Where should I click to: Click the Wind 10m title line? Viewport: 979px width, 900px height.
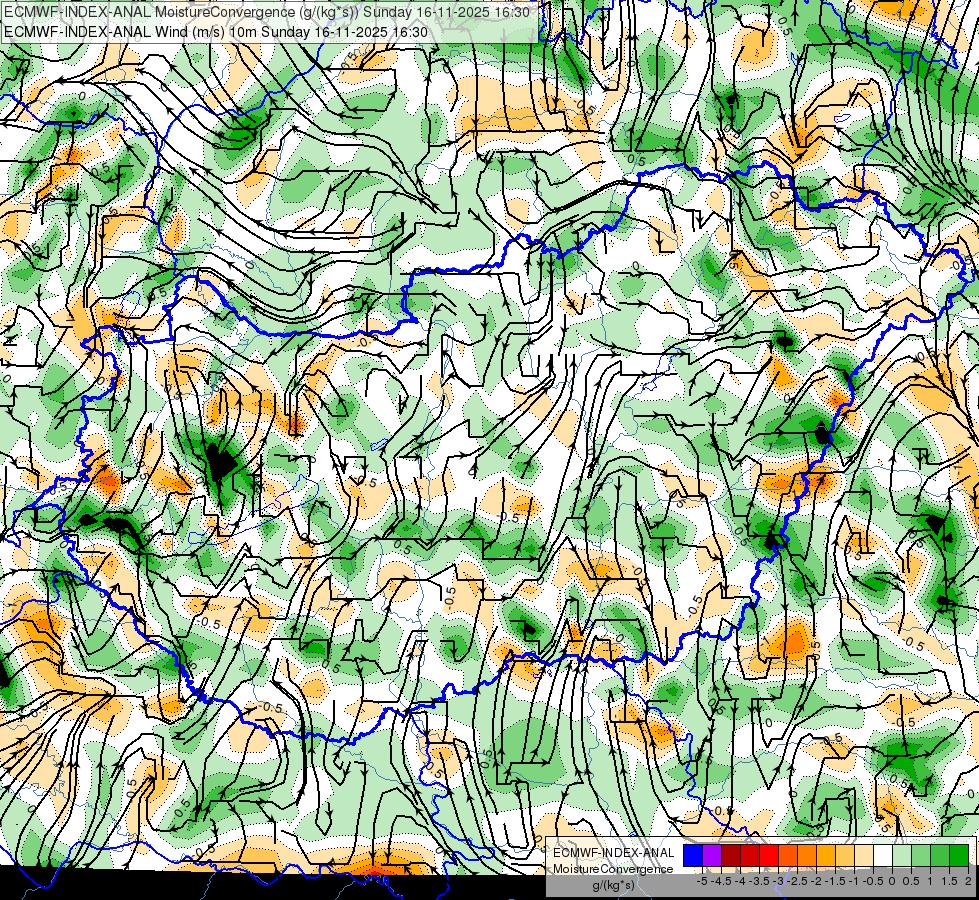tap(216, 31)
